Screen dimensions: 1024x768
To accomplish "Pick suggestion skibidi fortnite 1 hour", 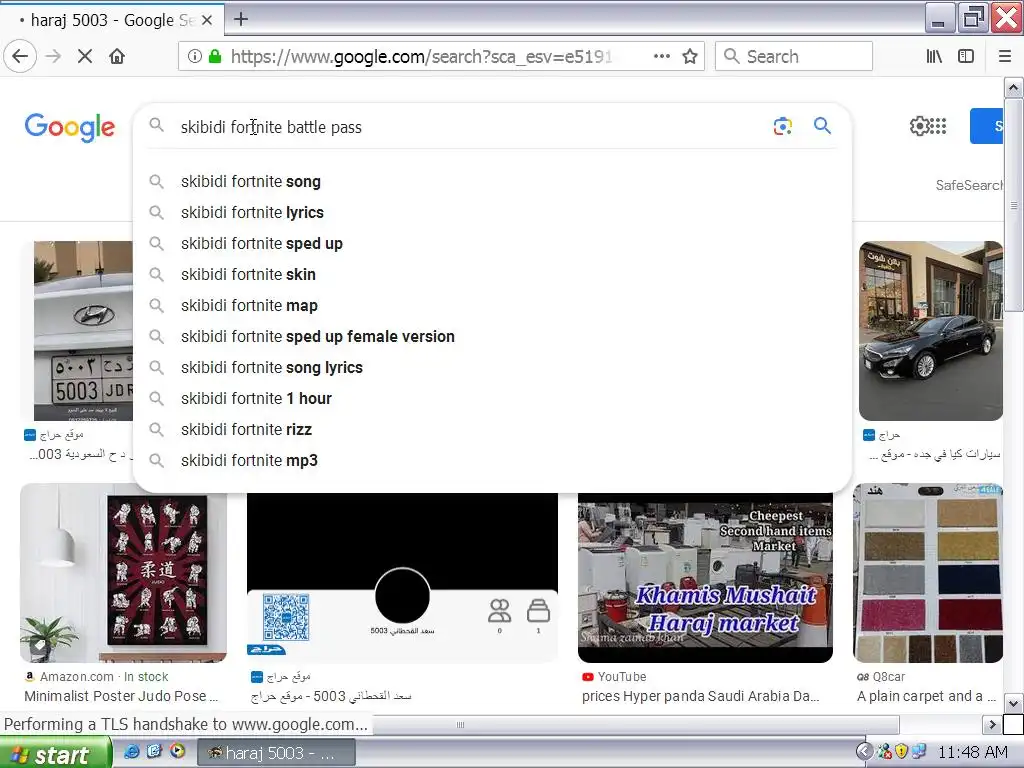I will click(492, 398).
